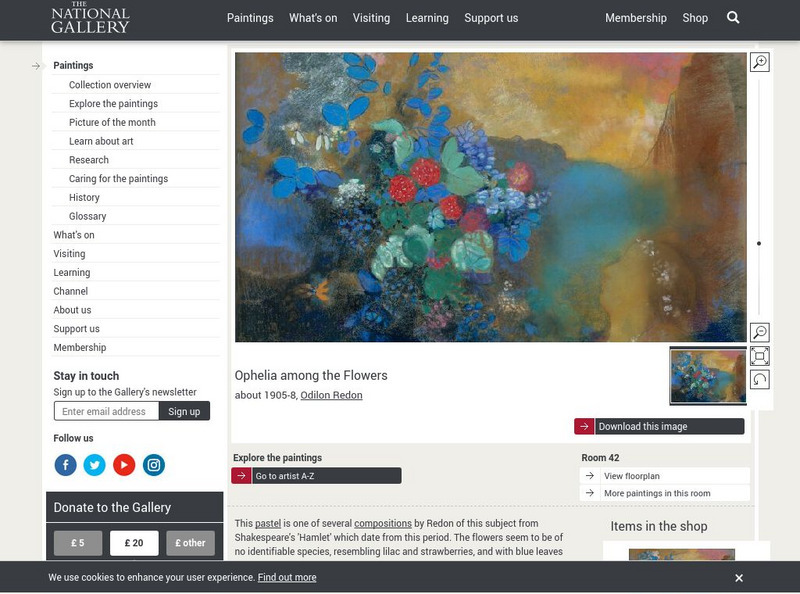This screenshot has width=800, height=594.
Task: Click the zoom slider handle dot
Action: coord(759,243)
